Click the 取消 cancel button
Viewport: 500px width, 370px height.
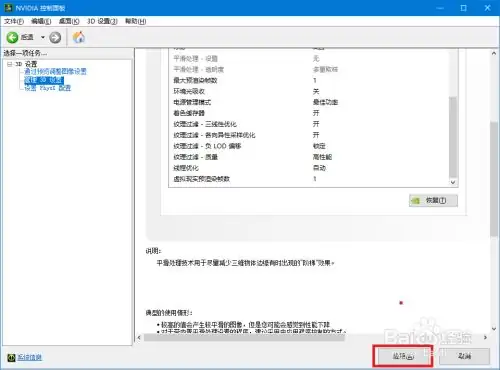tap(464, 356)
